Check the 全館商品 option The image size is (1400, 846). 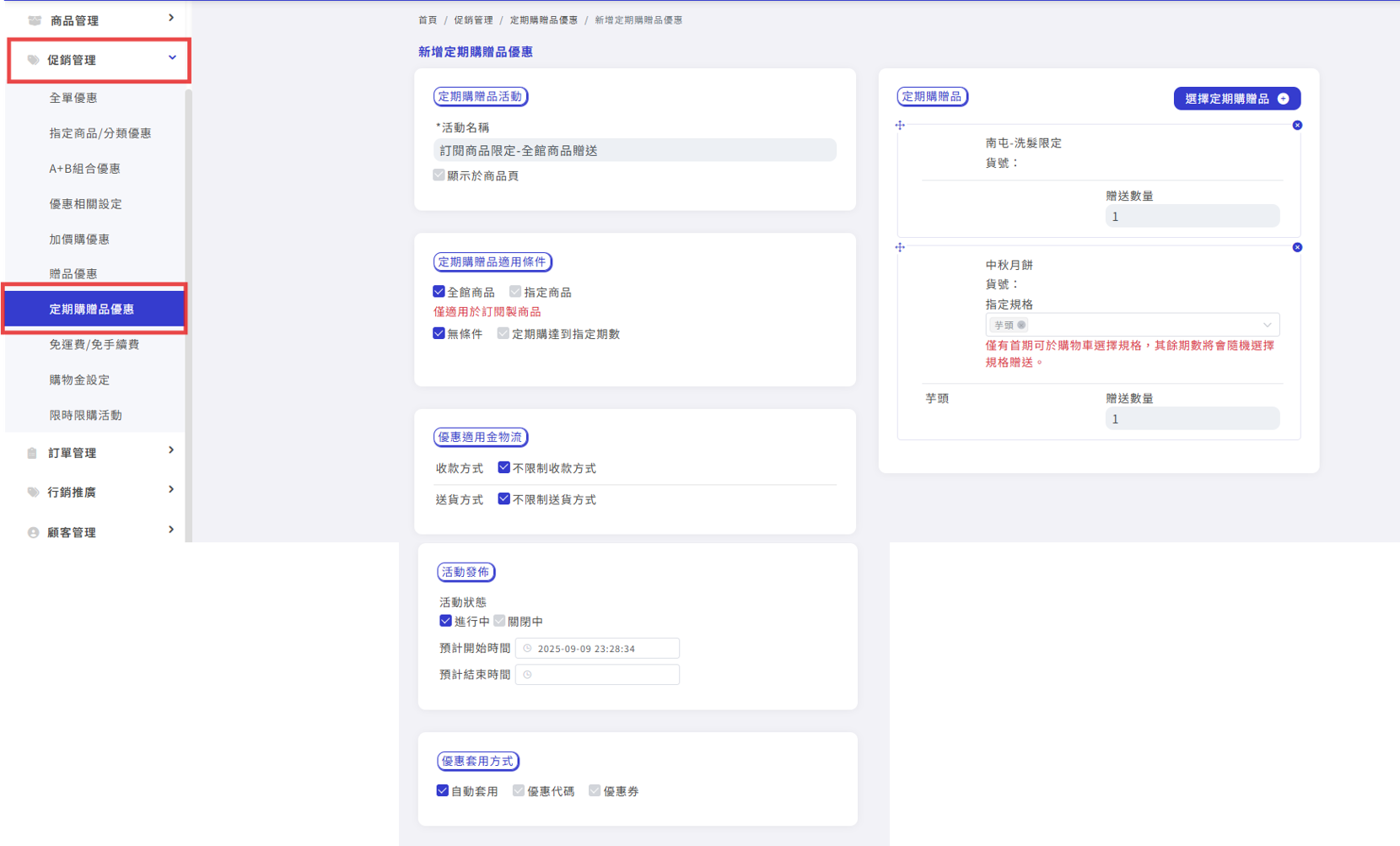(439, 291)
